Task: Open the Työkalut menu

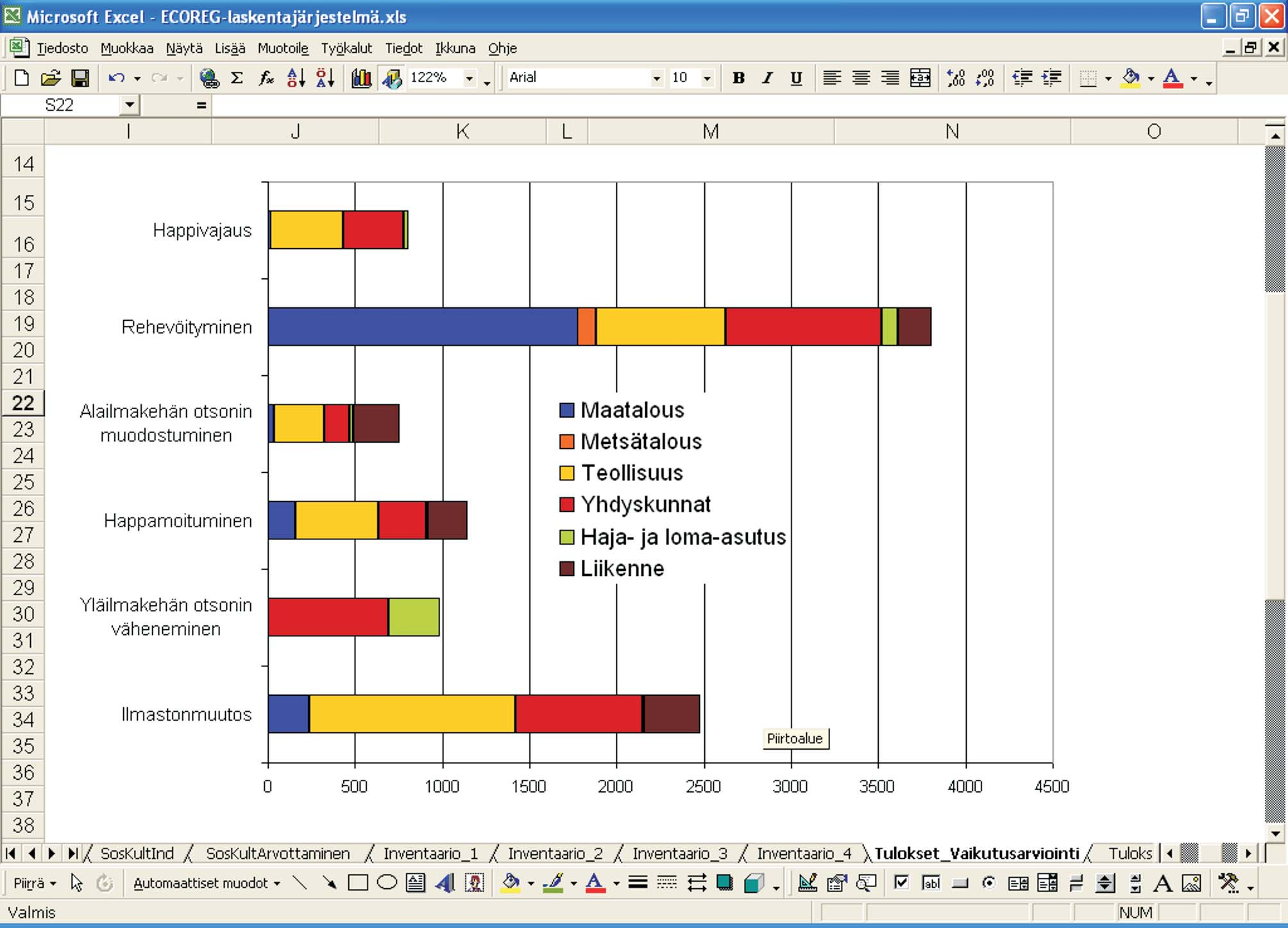Action: pos(346,48)
